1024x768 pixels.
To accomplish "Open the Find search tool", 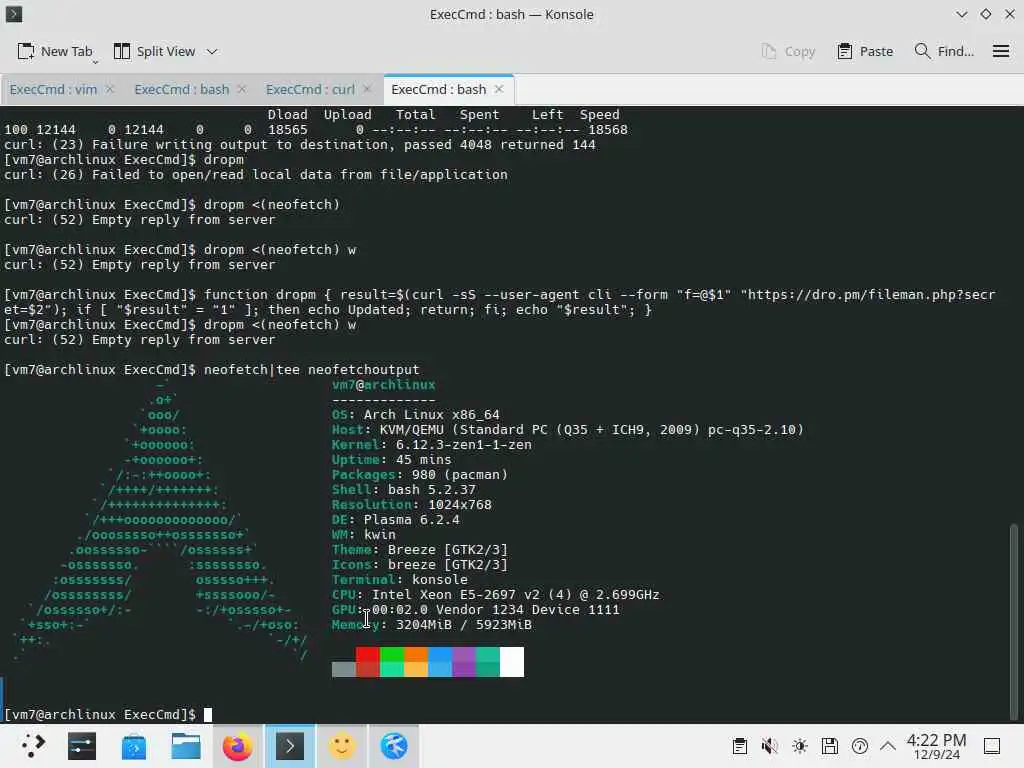I will (944, 52).
